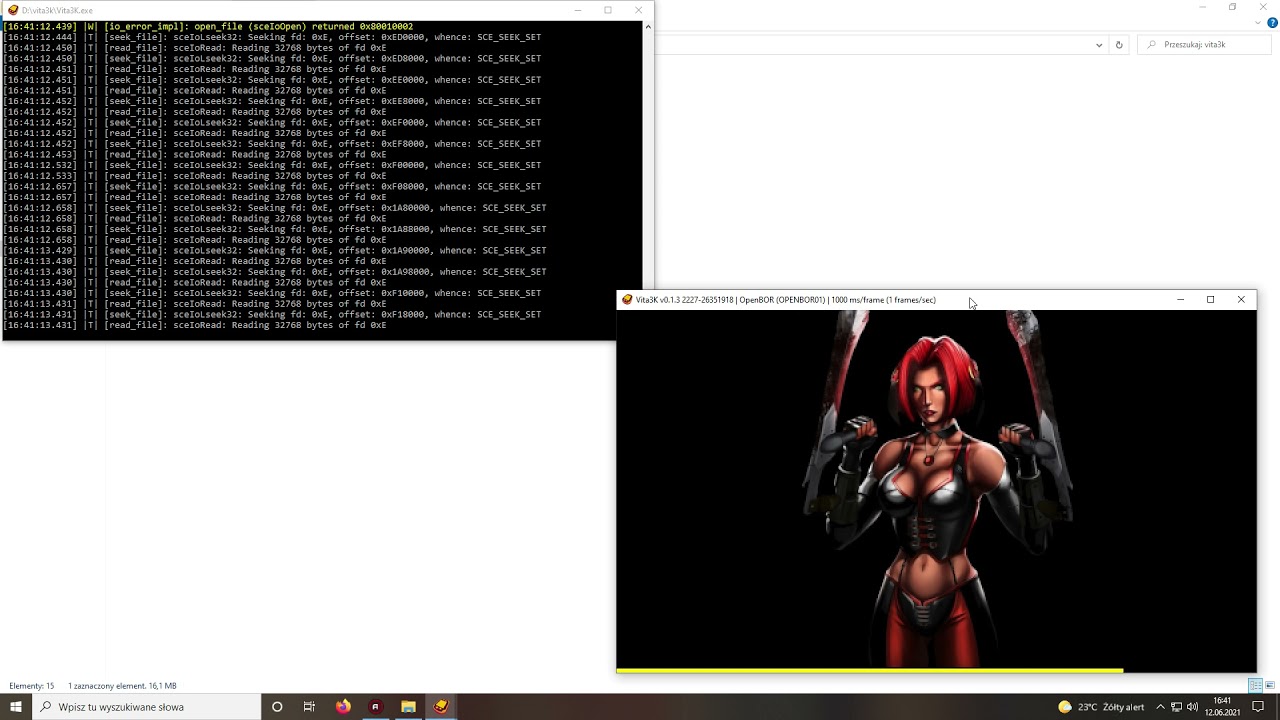Open the weather widget showing 23°C
Viewport: 1280px width, 720px height.
pyautogui.click(x=1101, y=706)
